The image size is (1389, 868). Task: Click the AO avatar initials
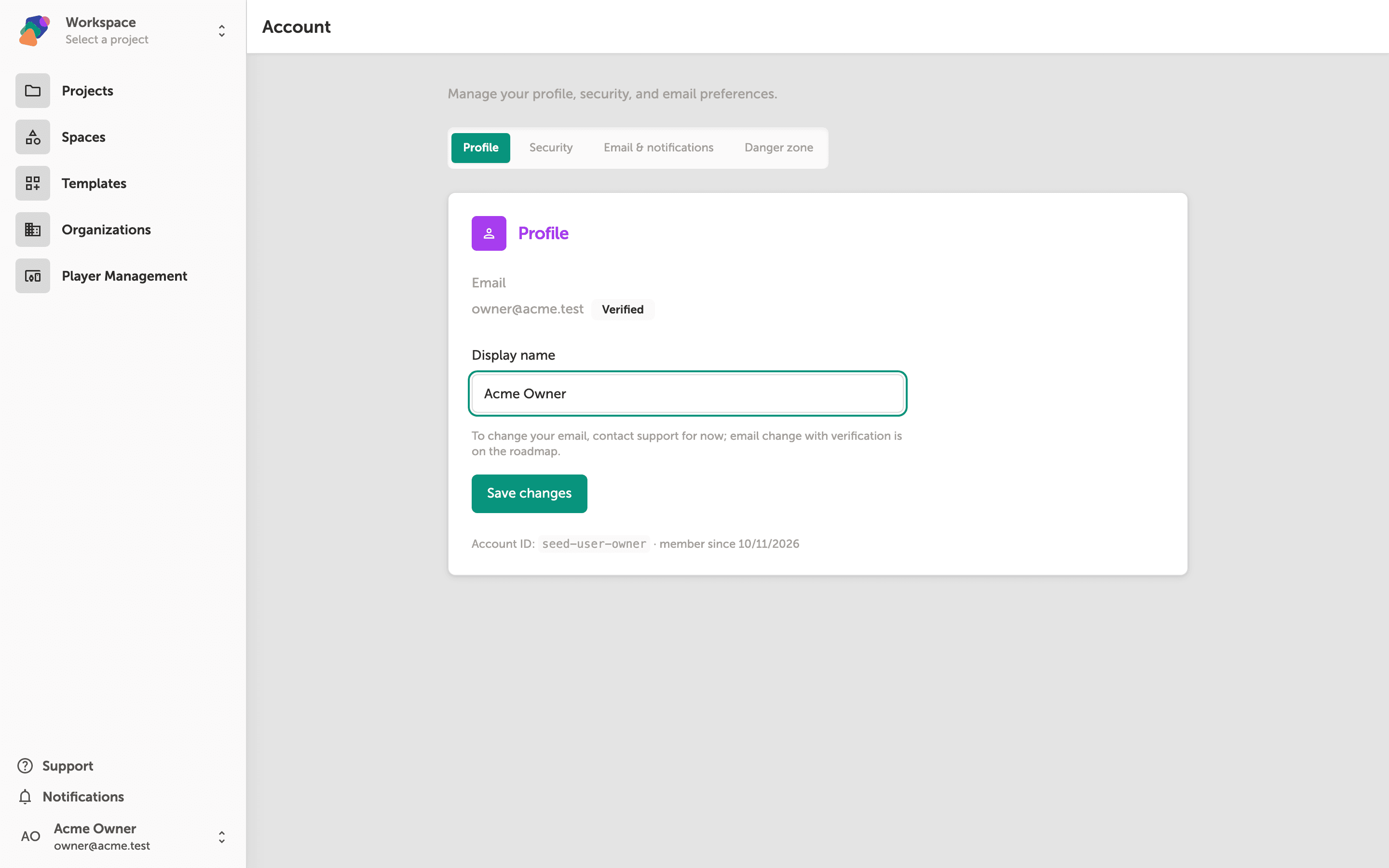pyautogui.click(x=30, y=837)
